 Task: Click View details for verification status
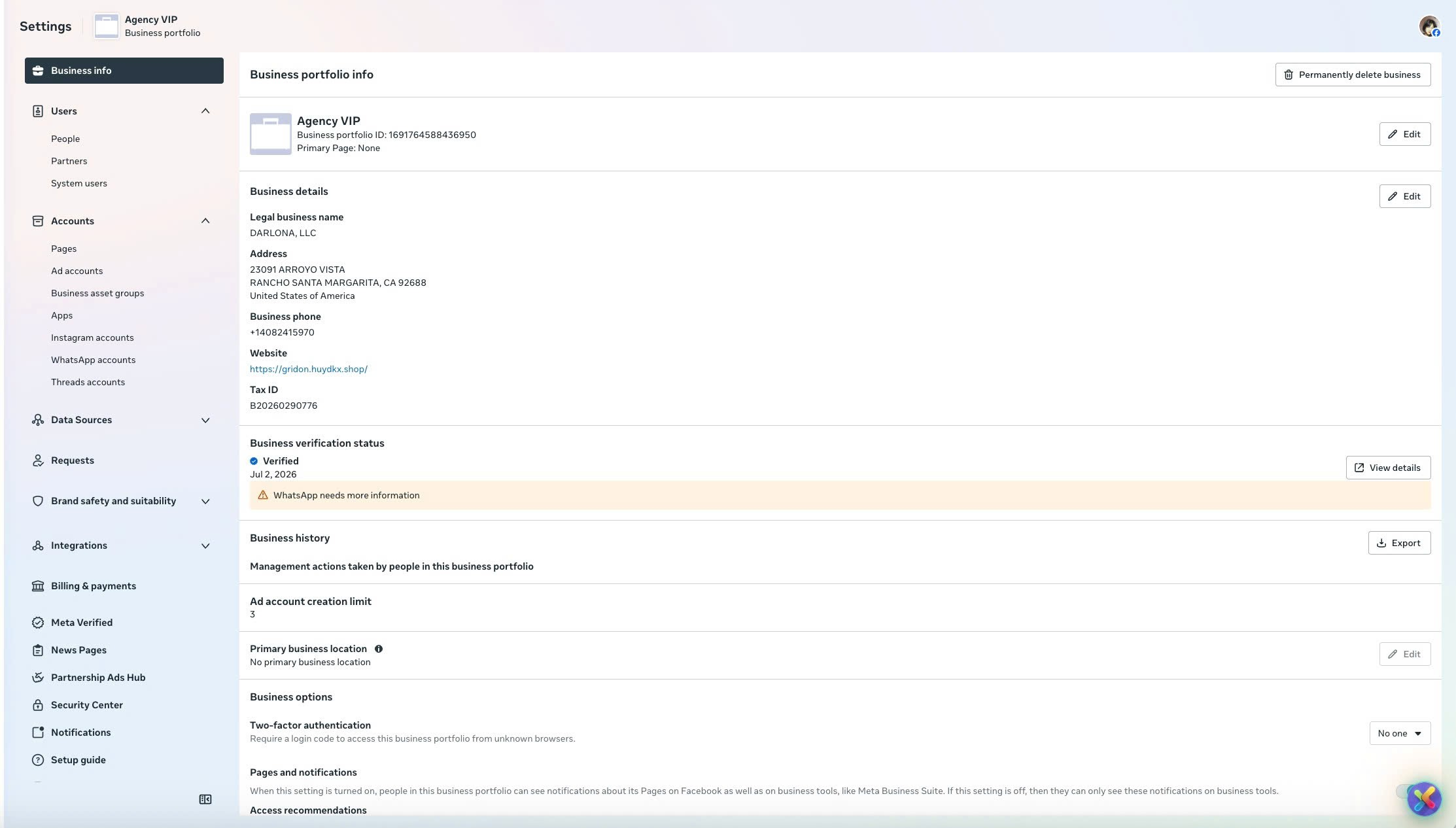[x=1388, y=468]
